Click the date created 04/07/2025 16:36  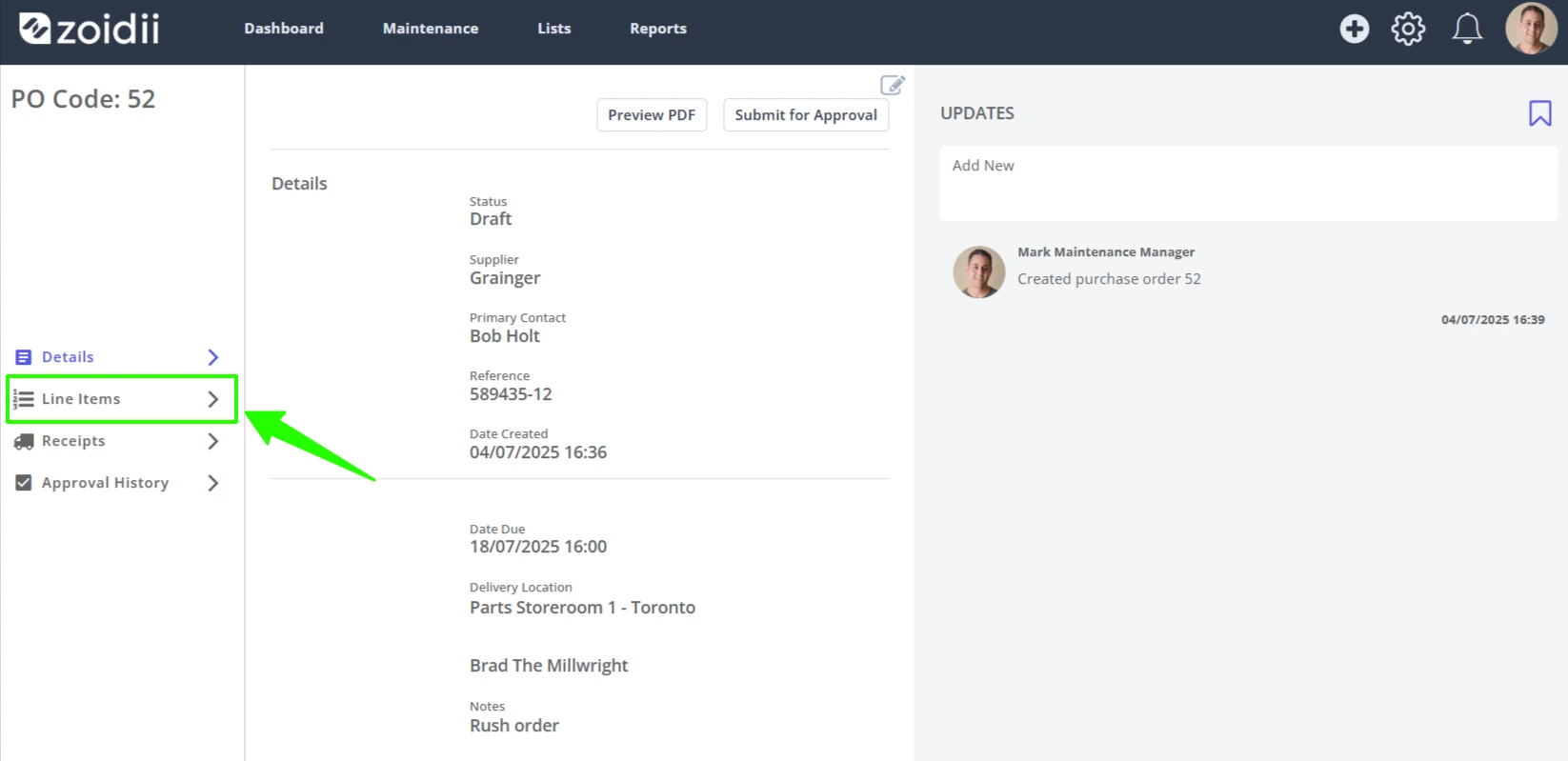(538, 452)
